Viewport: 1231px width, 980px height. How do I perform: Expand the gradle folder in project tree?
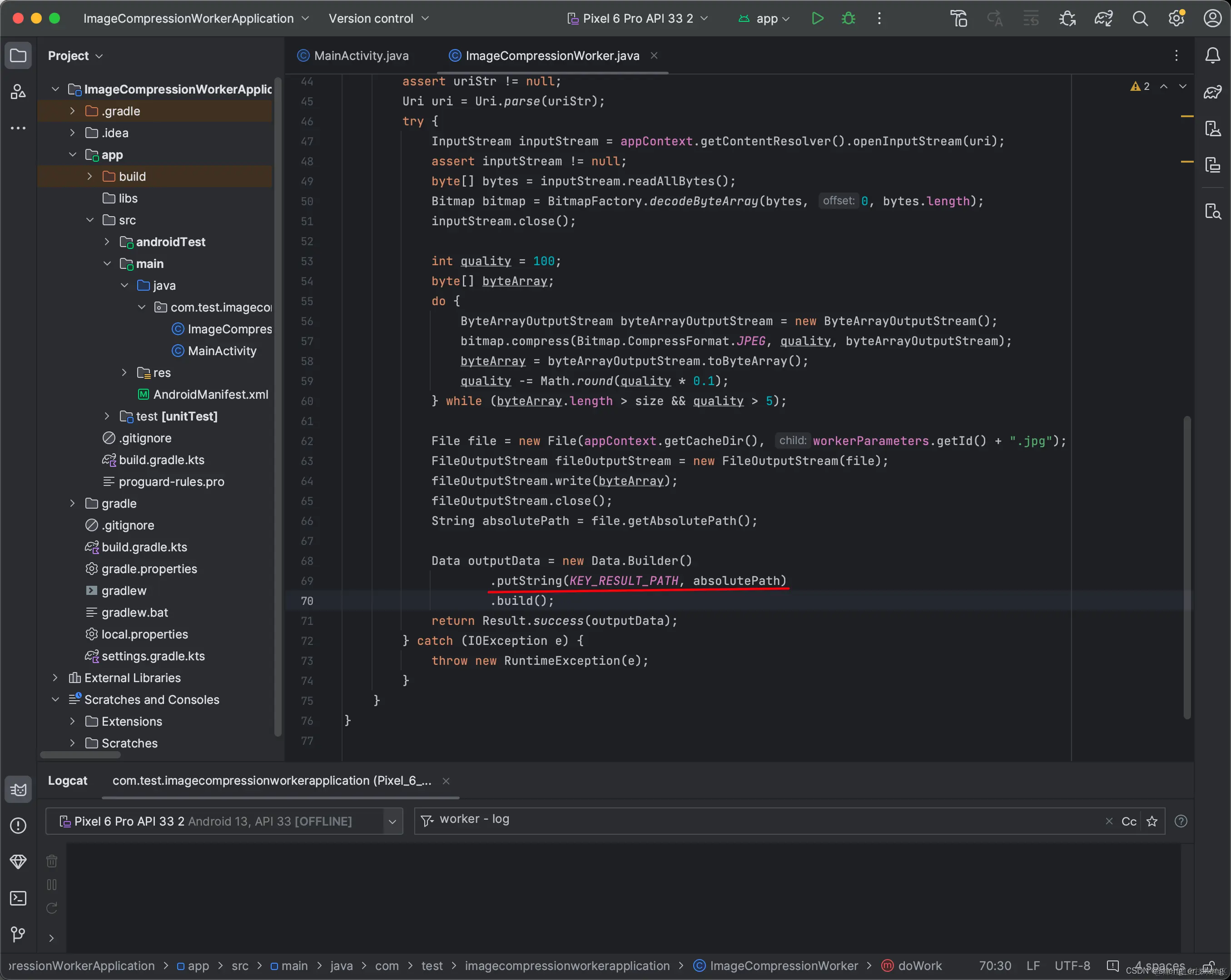click(x=73, y=504)
